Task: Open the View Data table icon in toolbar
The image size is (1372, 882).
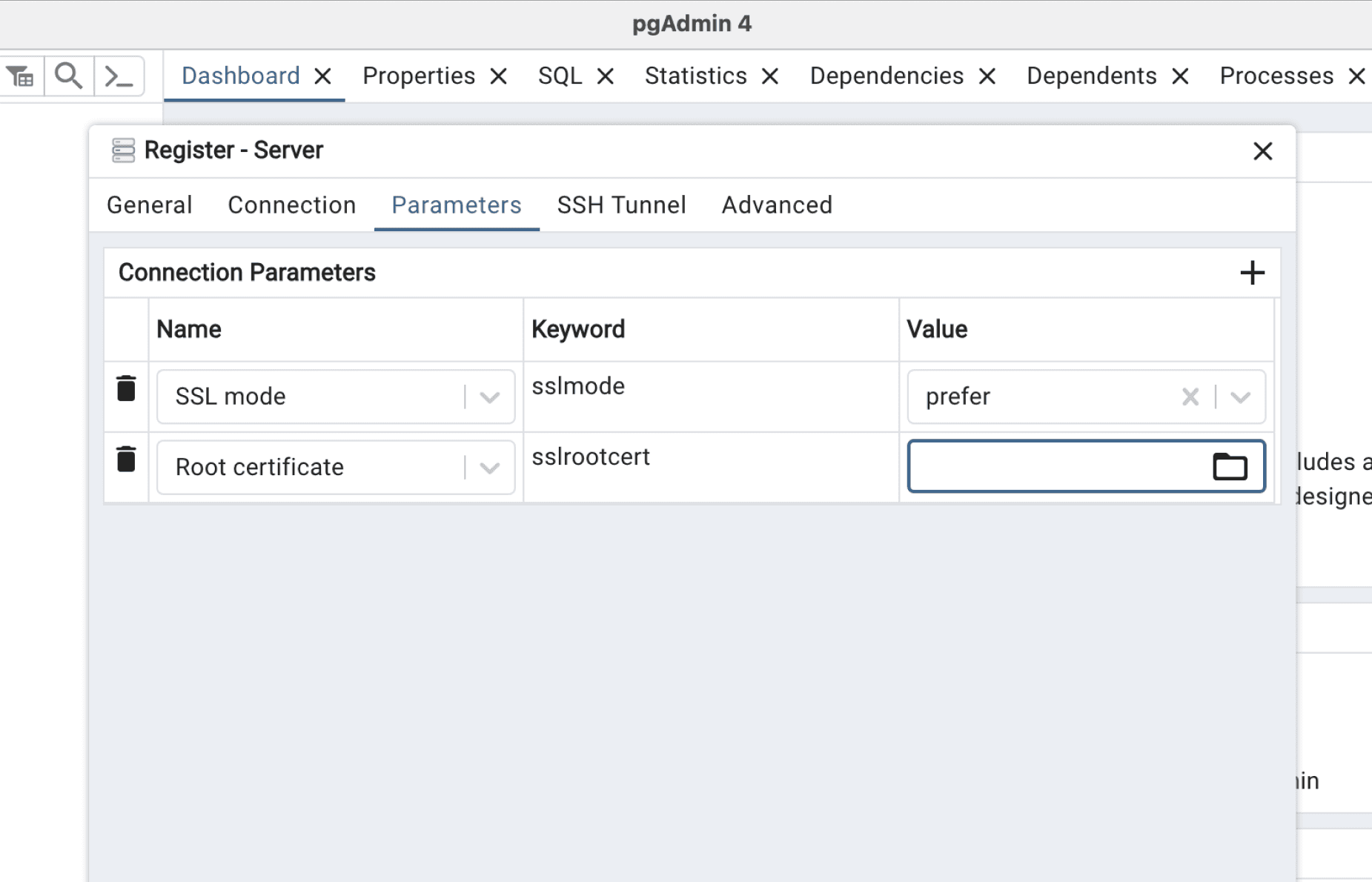Action: coord(20,76)
